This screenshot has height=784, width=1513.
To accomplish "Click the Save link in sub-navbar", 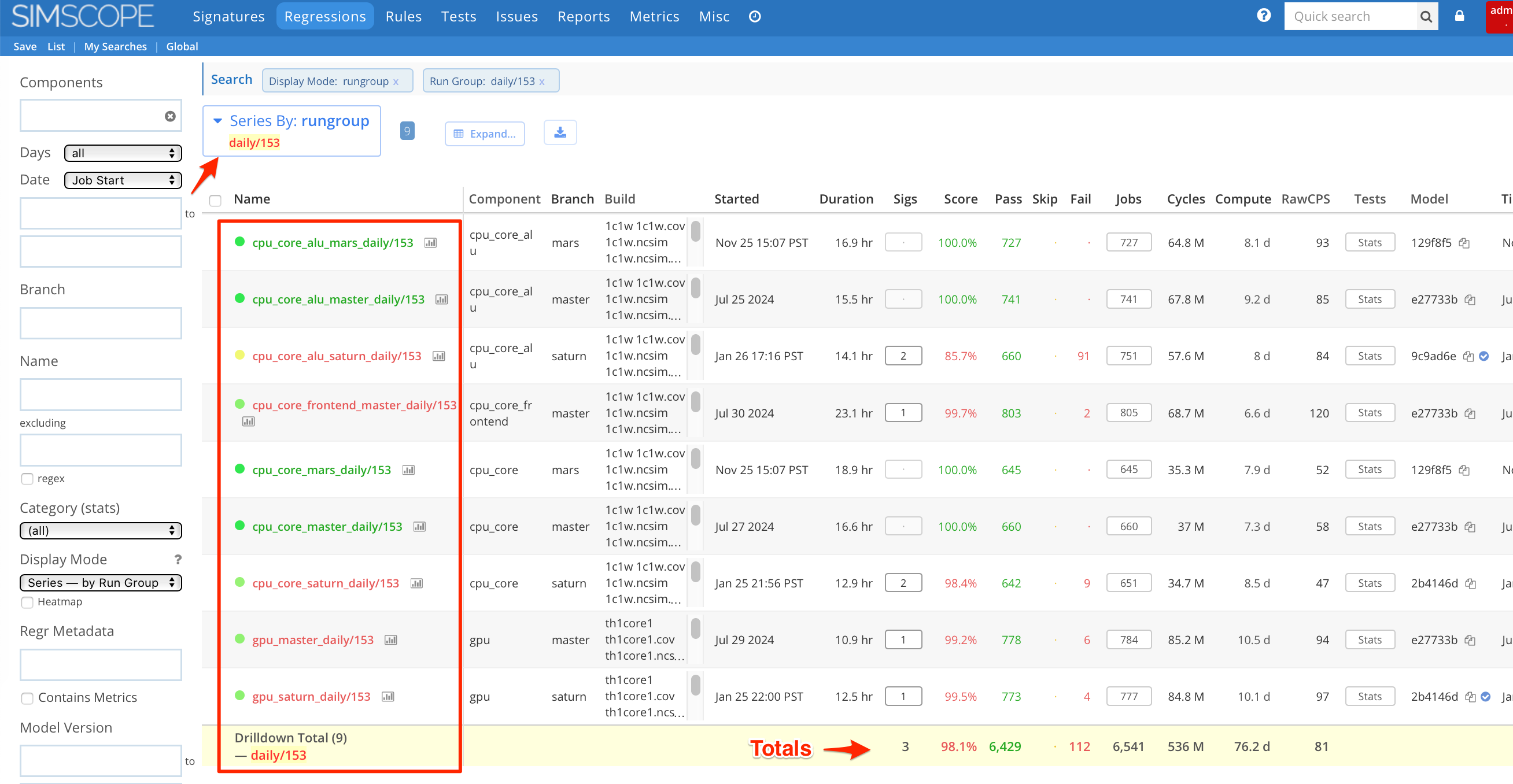I will coord(25,46).
